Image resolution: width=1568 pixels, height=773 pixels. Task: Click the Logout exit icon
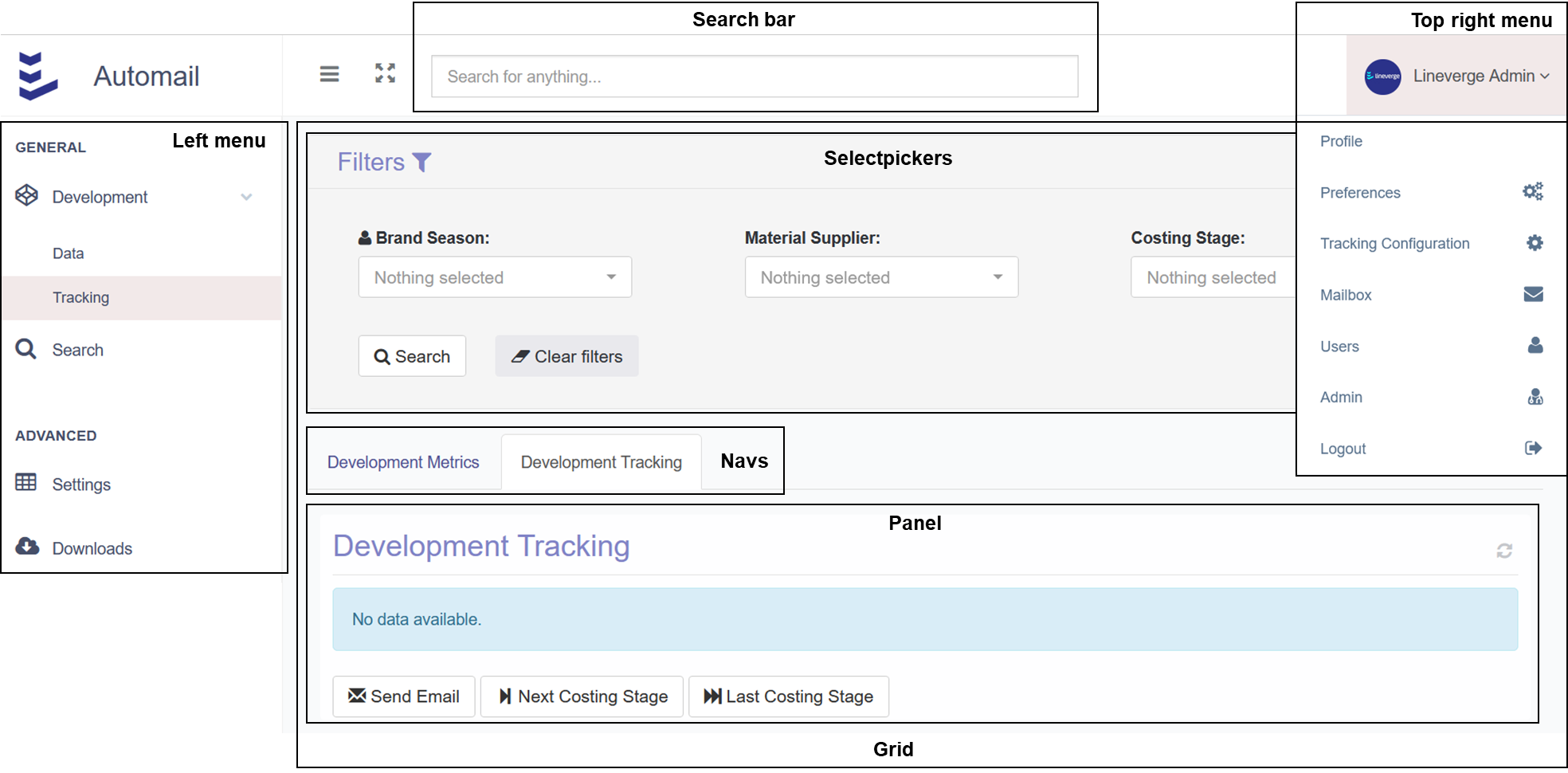(1533, 448)
